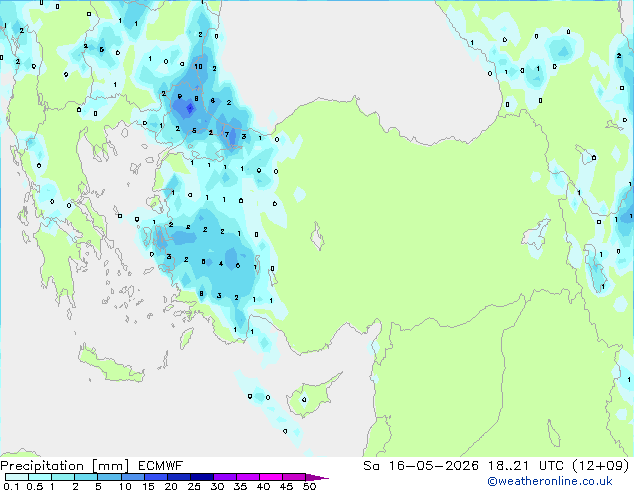
Task: Click the legend label '50'
Action: click(x=309, y=486)
